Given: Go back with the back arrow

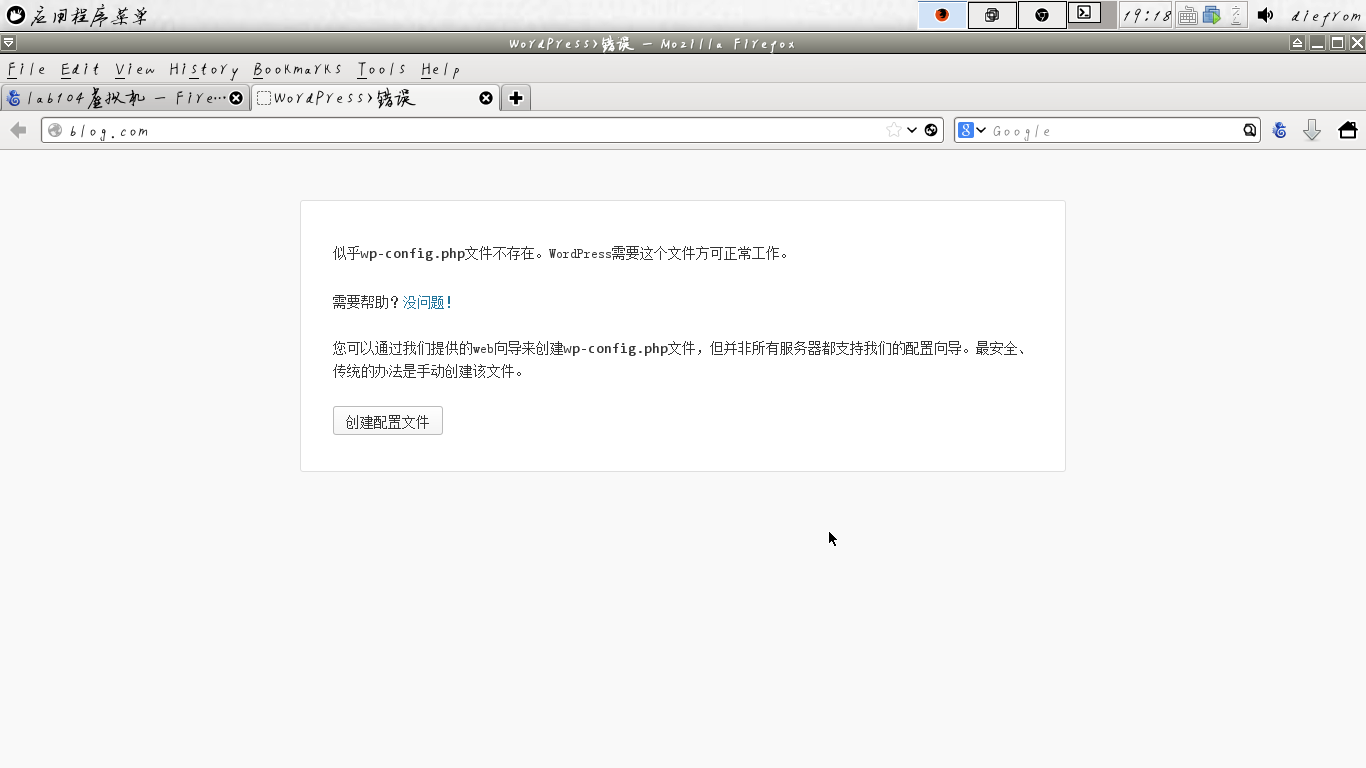Looking at the screenshot, I should (18, 130).
